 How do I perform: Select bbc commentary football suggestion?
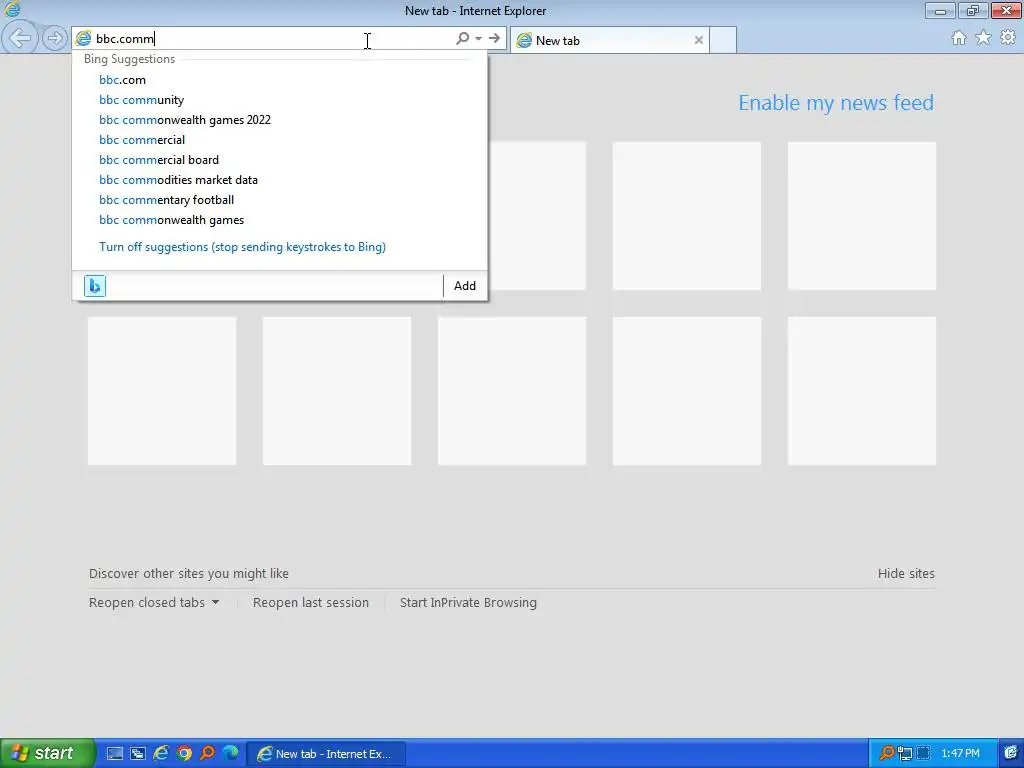[280, 200]
